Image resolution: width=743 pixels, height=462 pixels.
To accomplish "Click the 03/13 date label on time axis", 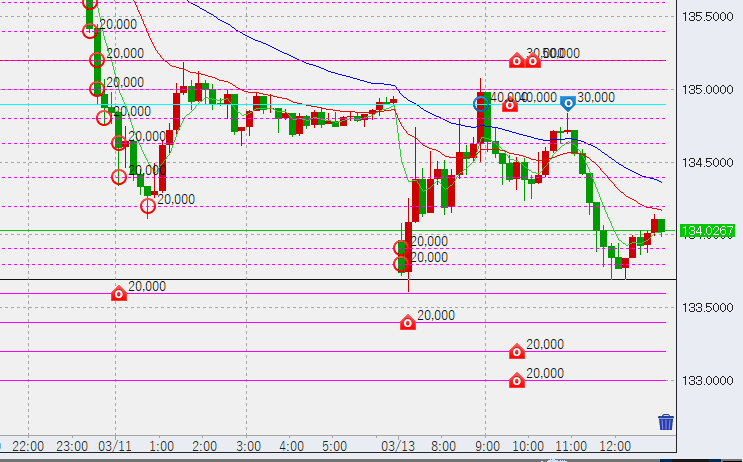I will click(x=400, y=445).
